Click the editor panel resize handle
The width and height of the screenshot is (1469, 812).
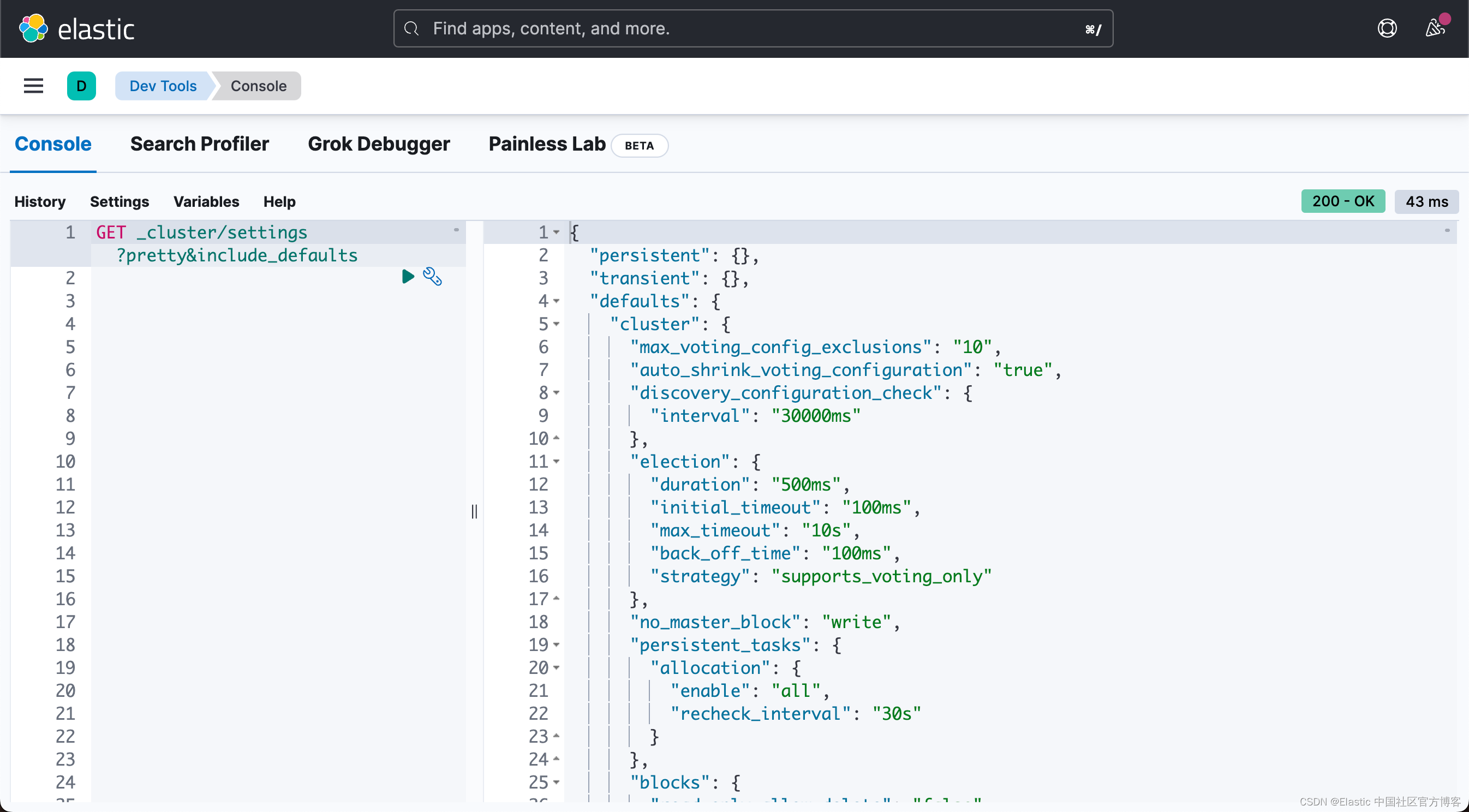click(x=474, y=511)
